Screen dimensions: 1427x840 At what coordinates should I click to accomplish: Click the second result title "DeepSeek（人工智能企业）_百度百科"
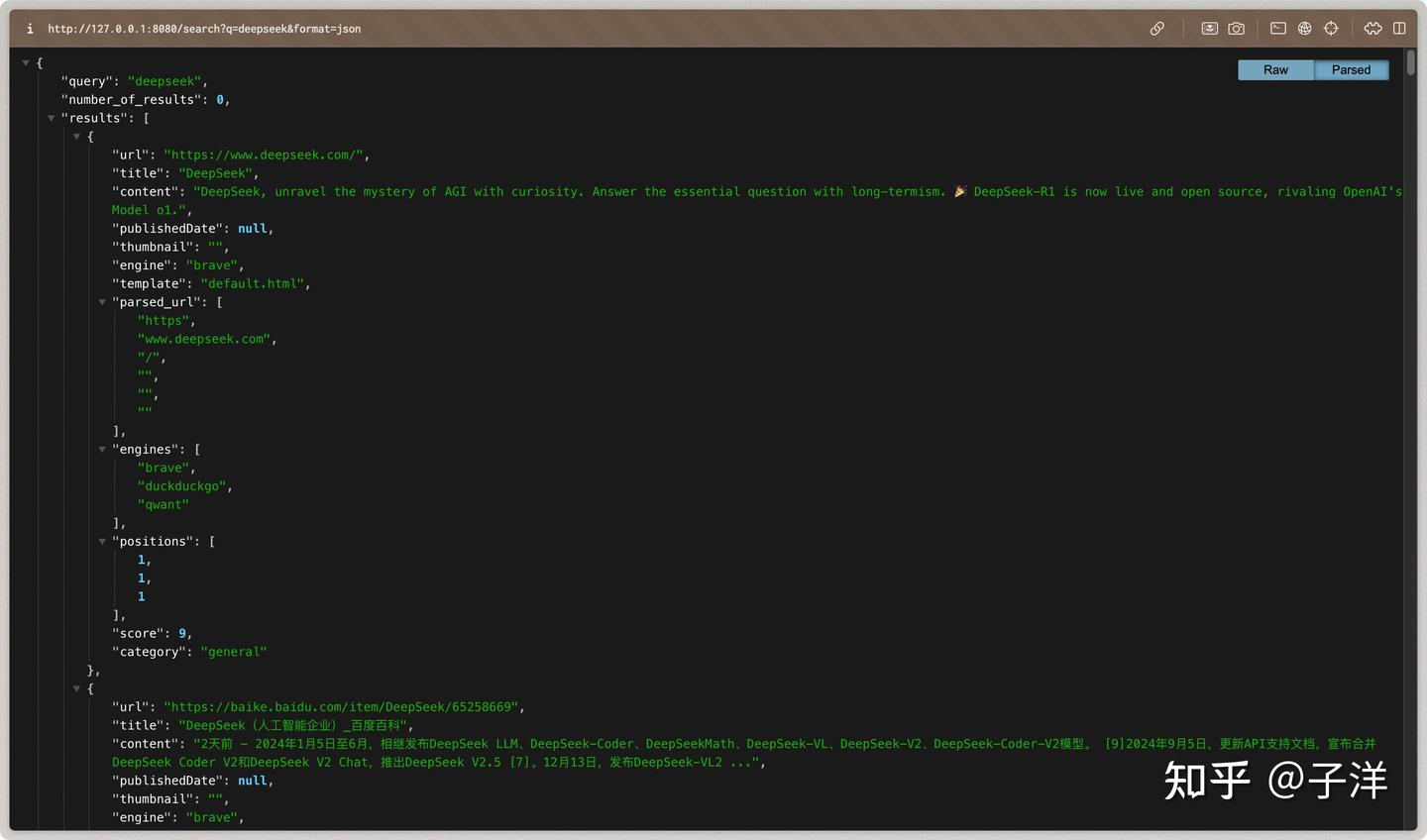click(292, 726)
